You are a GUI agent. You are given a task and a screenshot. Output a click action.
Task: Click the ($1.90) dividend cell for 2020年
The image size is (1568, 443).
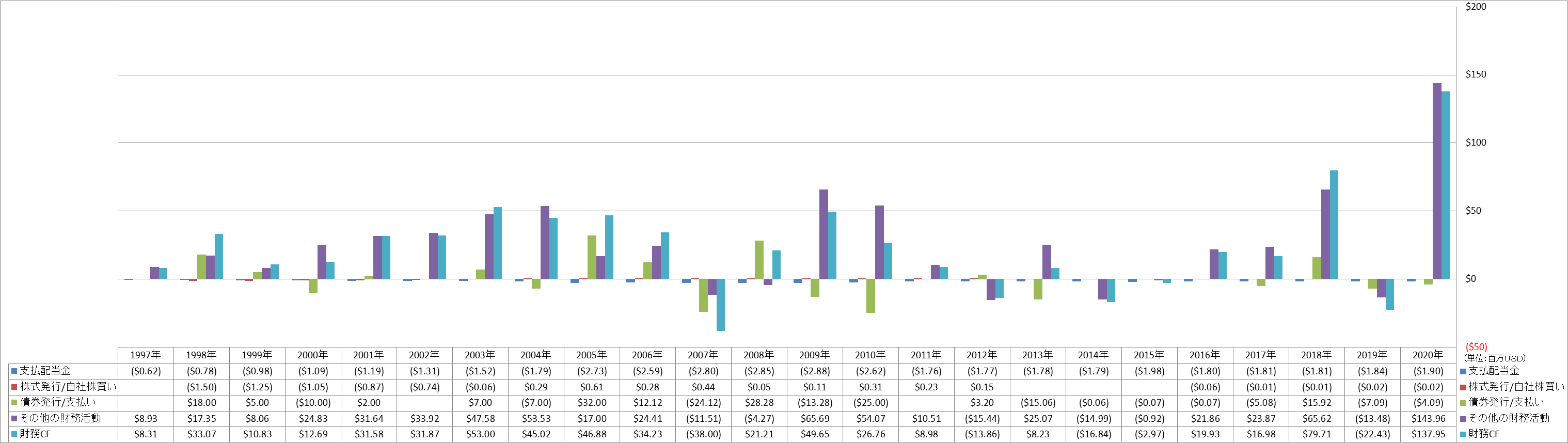pyautogui.click(x=1428, y=371)
